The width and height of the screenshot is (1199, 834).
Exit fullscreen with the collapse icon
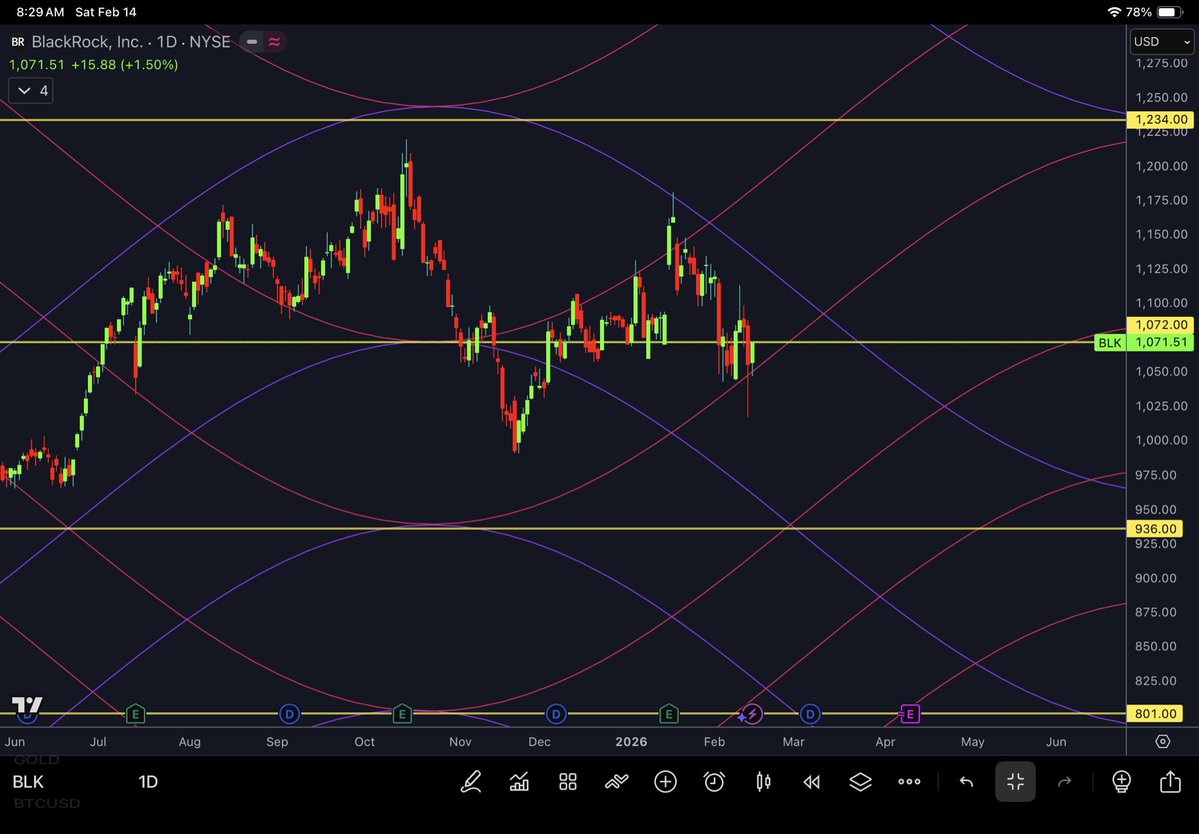1015,781
